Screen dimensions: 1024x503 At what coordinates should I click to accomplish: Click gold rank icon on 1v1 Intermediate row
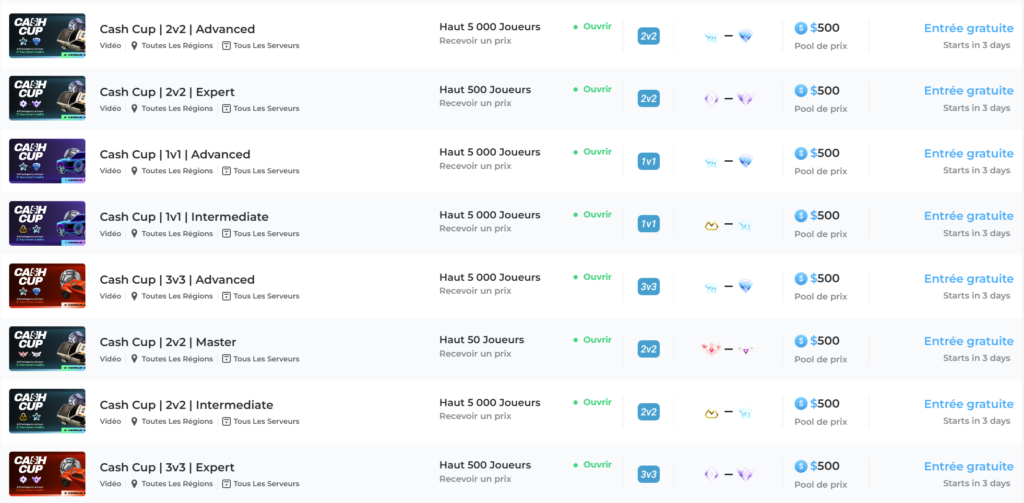pos(711,225)
